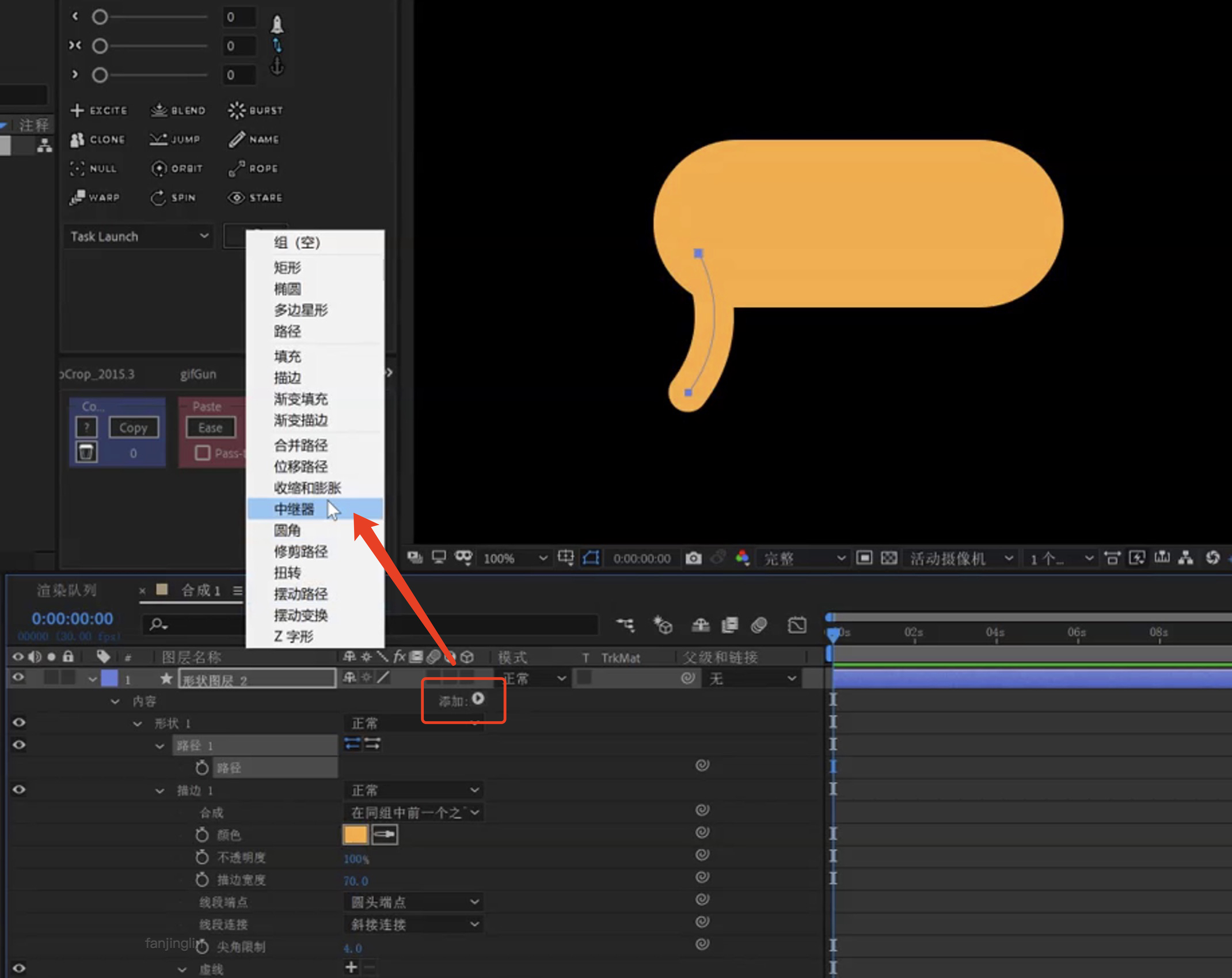
Task: Click the region of interest icon
Action: 864,558
